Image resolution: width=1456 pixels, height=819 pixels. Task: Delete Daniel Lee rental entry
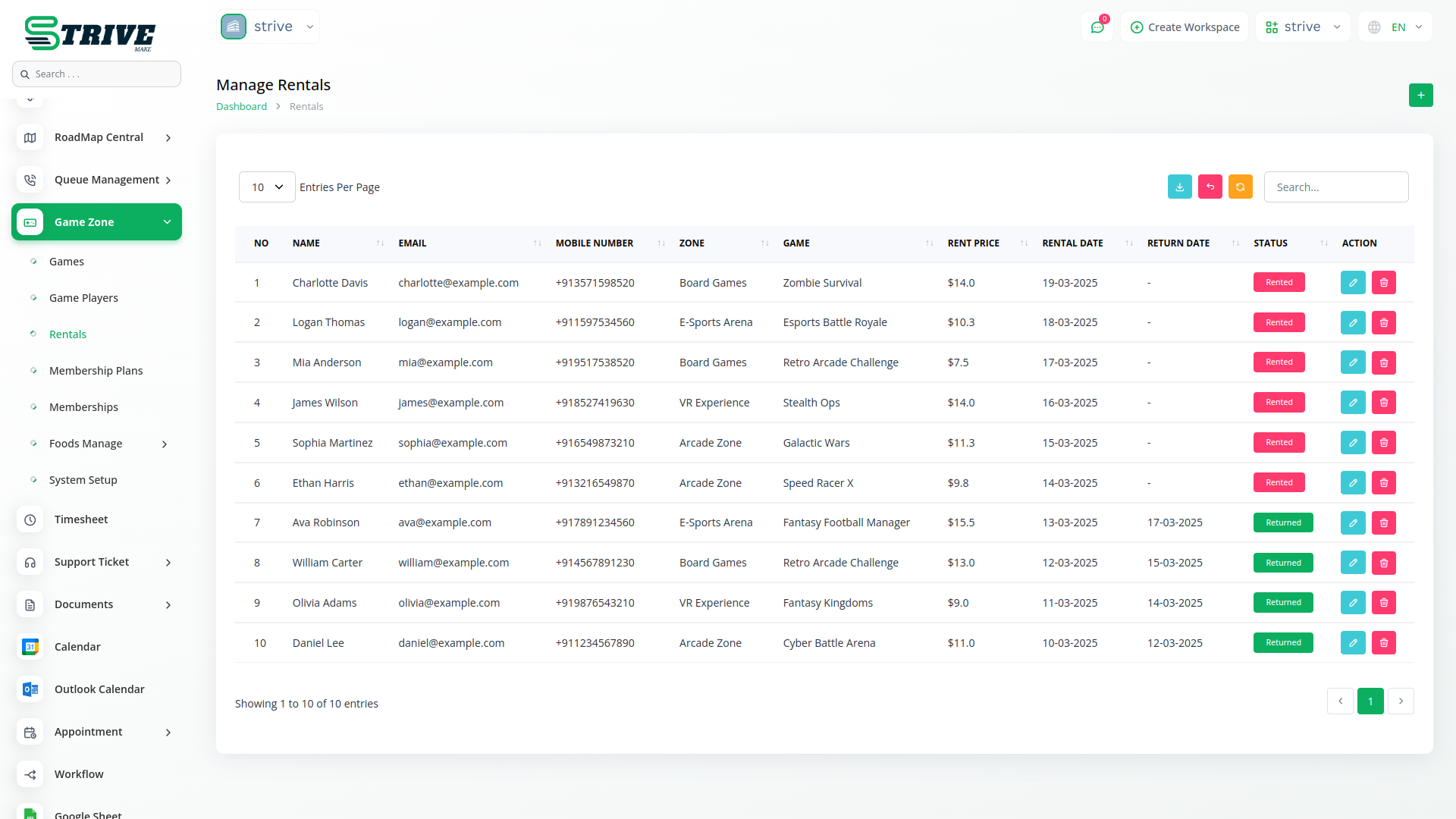coord(1383,642)
